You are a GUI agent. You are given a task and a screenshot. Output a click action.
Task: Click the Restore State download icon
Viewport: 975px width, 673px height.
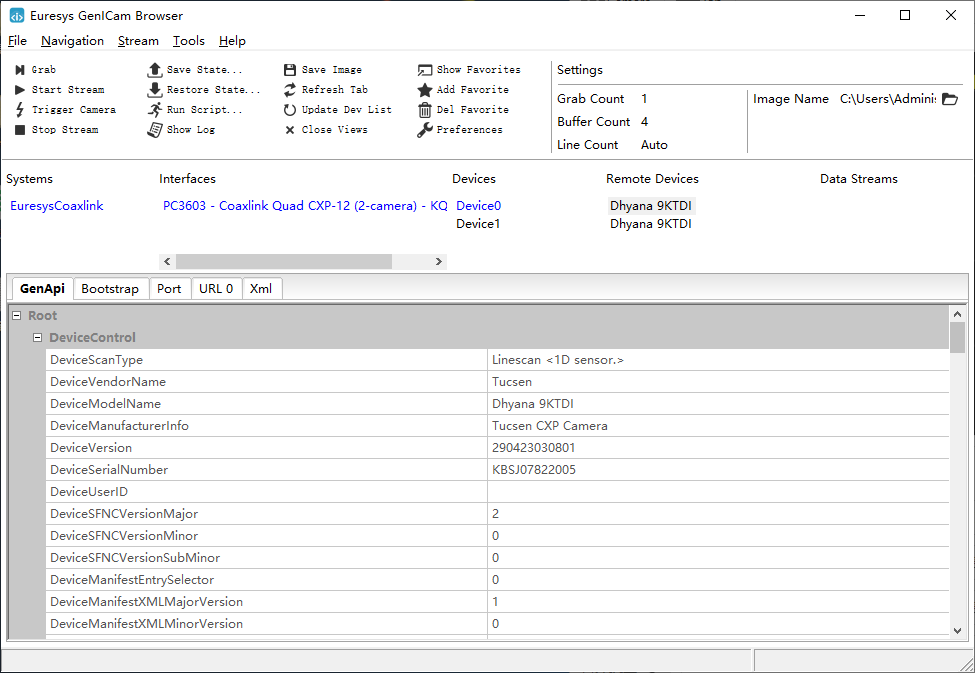(155, 90)
